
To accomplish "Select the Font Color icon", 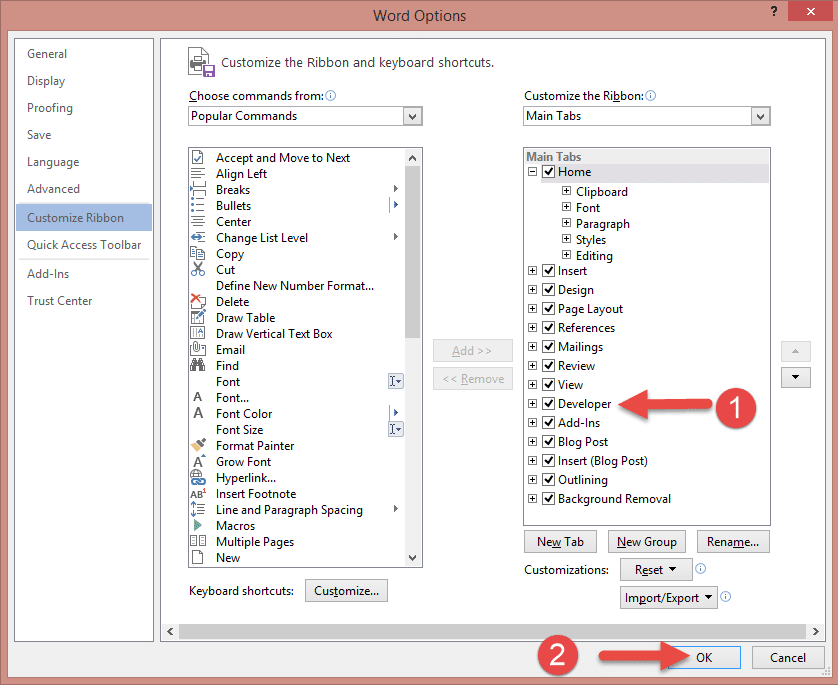I will click(198, 414).
